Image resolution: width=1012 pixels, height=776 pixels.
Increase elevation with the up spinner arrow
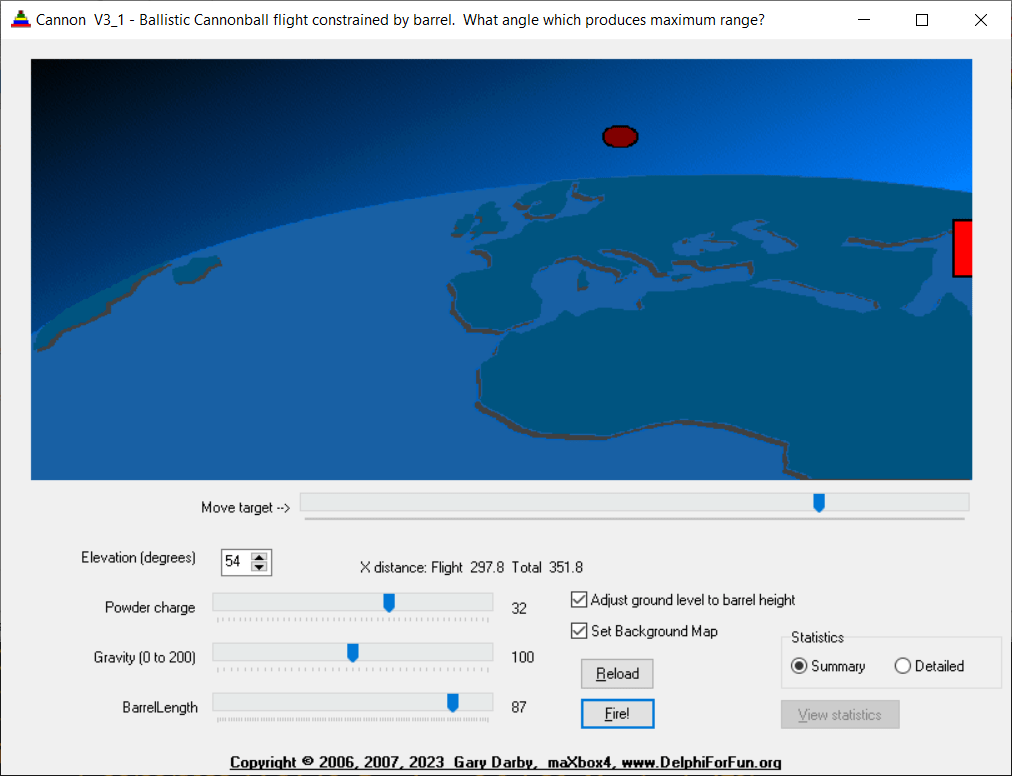259,557
